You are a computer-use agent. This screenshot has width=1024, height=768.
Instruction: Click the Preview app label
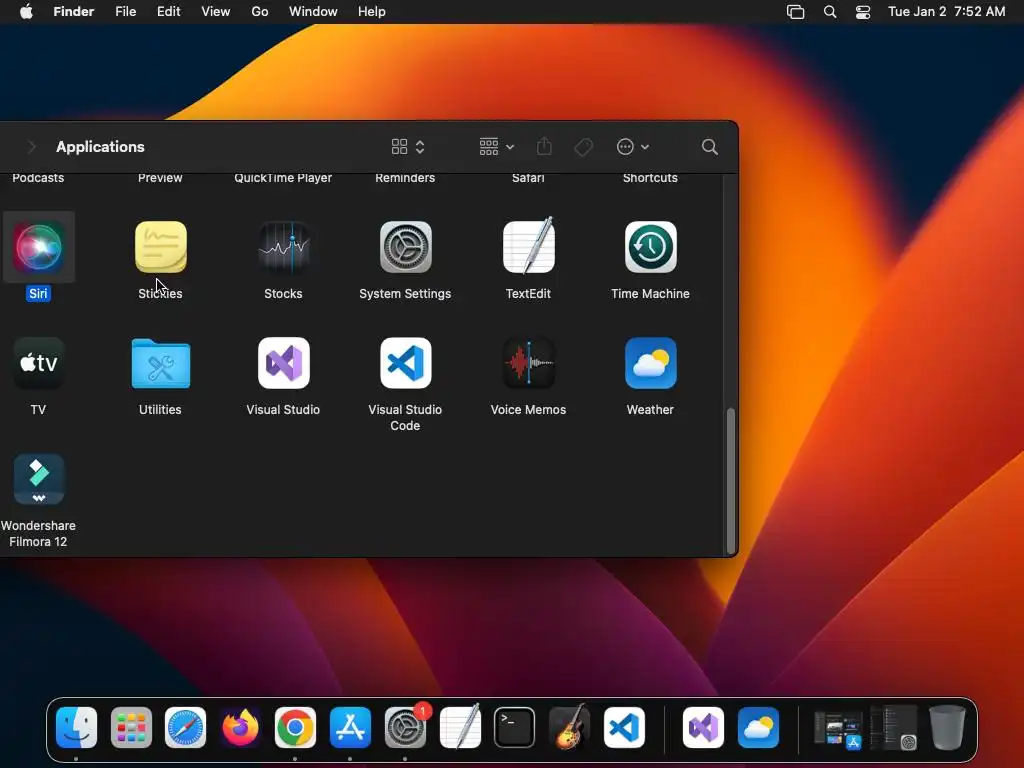coord(160,178)
